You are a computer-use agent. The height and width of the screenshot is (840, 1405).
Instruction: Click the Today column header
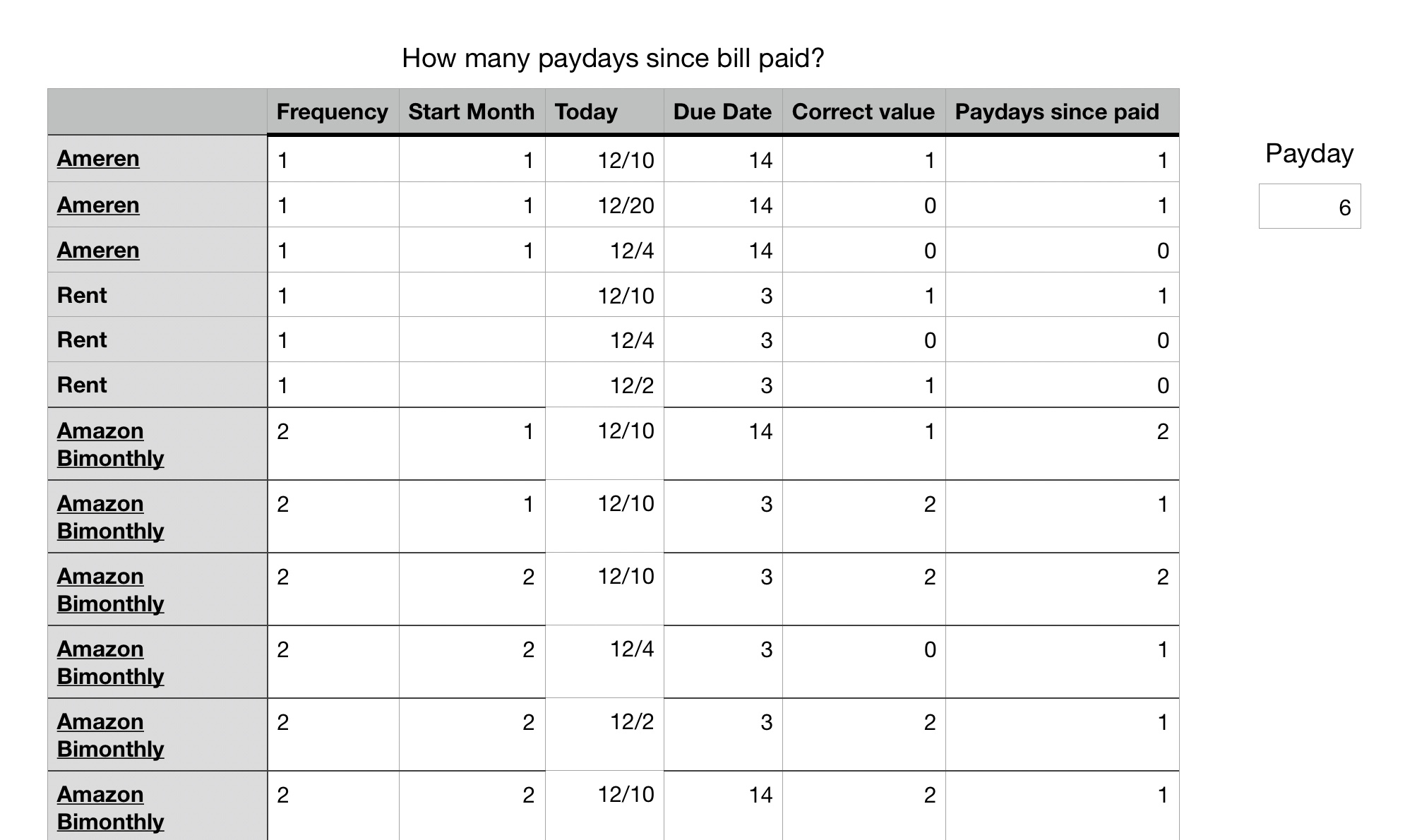click(x=586, y=112)
